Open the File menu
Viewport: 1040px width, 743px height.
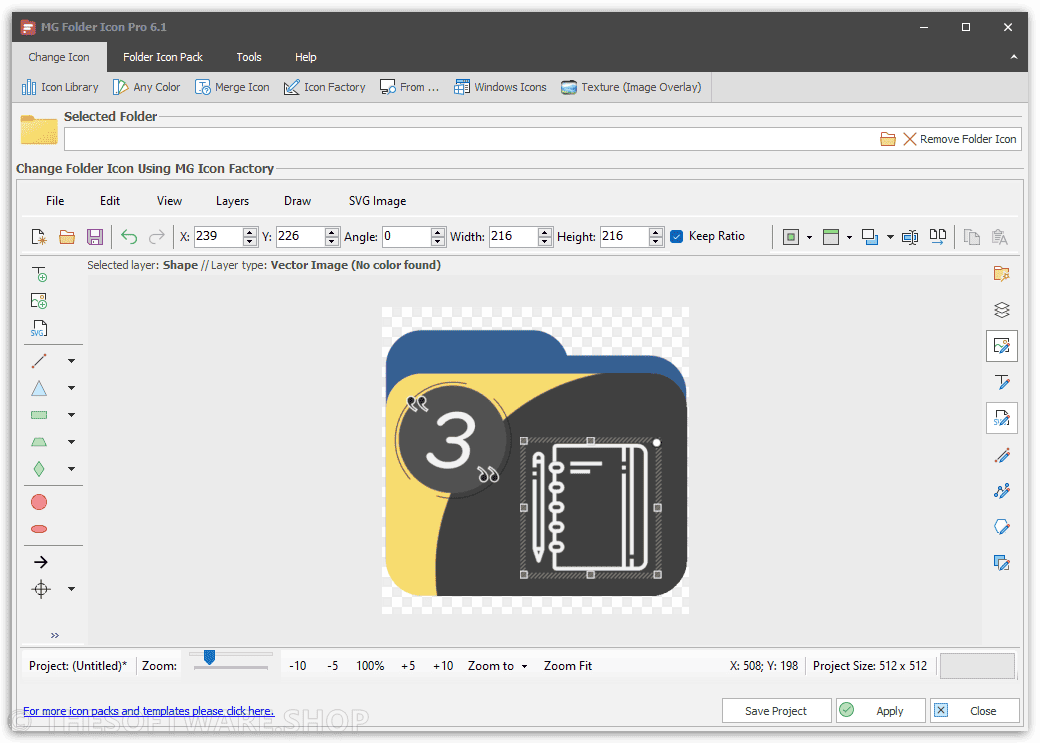[55, 201]
